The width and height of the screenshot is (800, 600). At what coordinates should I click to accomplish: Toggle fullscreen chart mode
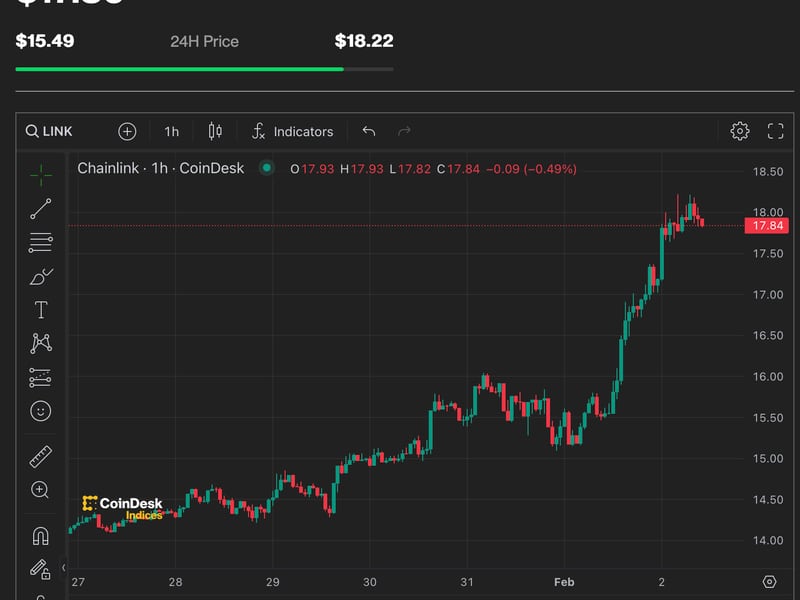pyautogui.click(x=775, y=131)
